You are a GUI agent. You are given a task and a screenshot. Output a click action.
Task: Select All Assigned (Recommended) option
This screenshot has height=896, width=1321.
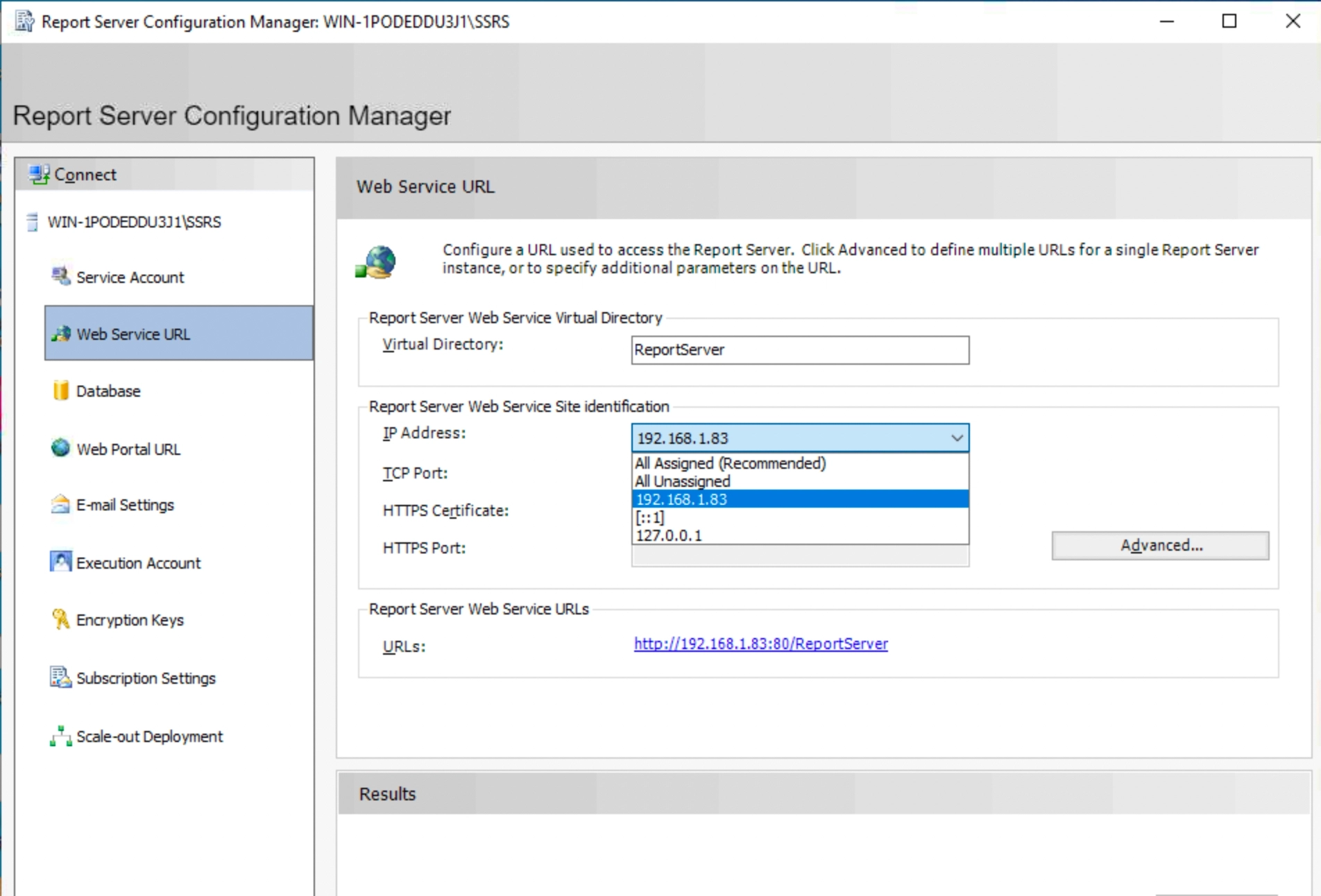(x=730, y=463)
